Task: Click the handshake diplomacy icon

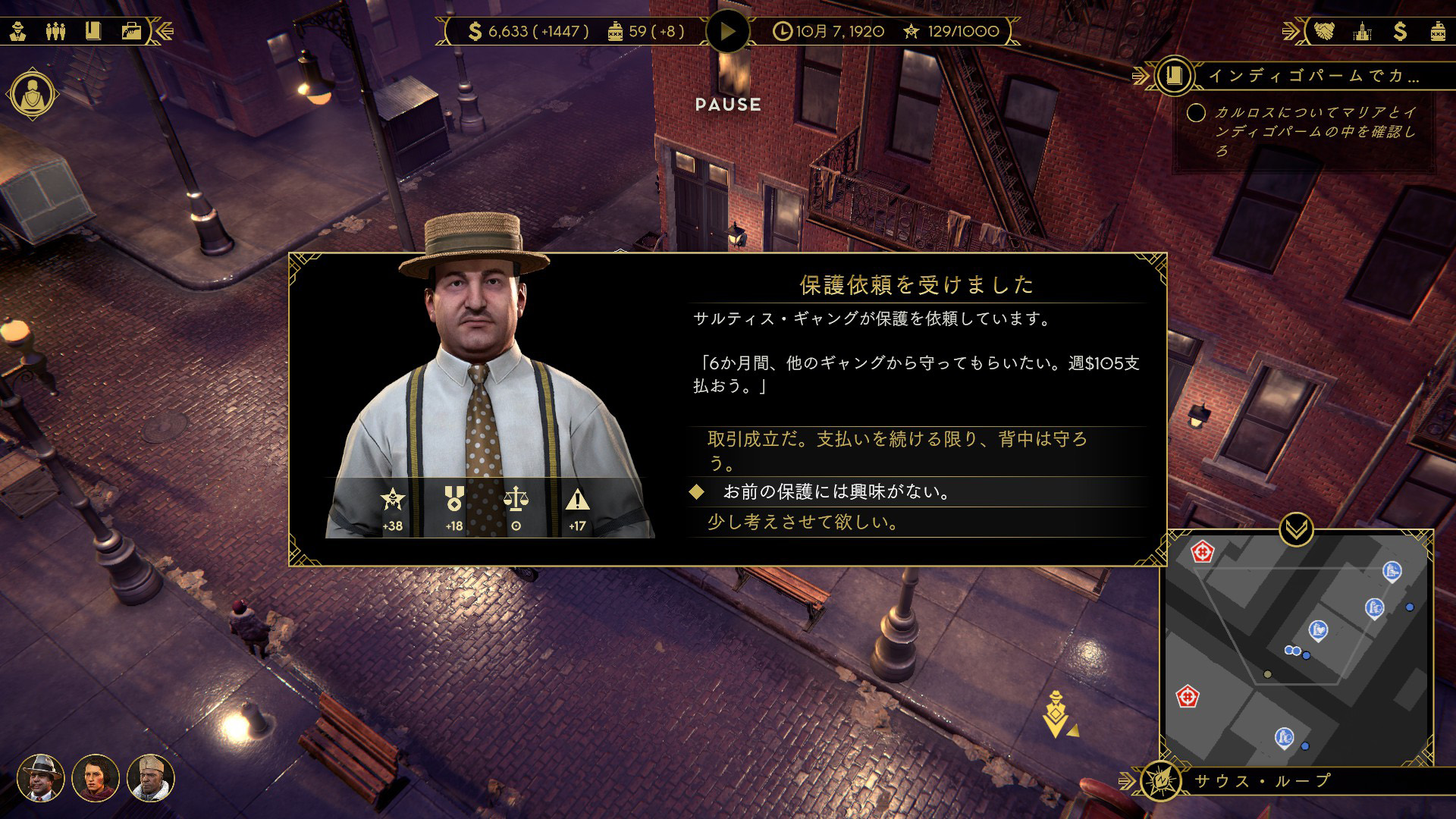Action: click(x=1324, y=31)
